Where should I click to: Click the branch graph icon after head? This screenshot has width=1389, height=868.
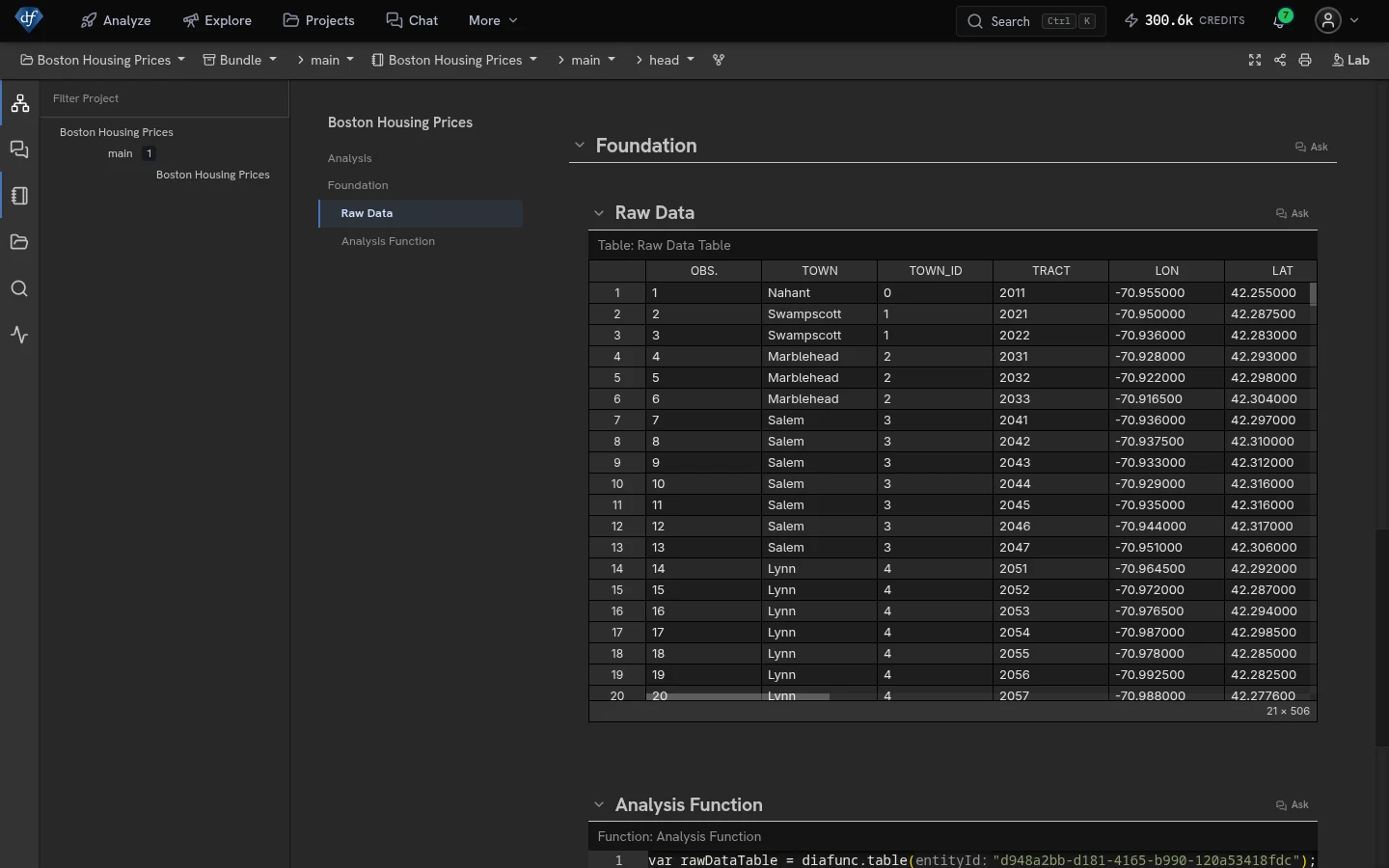coord(719,60)
